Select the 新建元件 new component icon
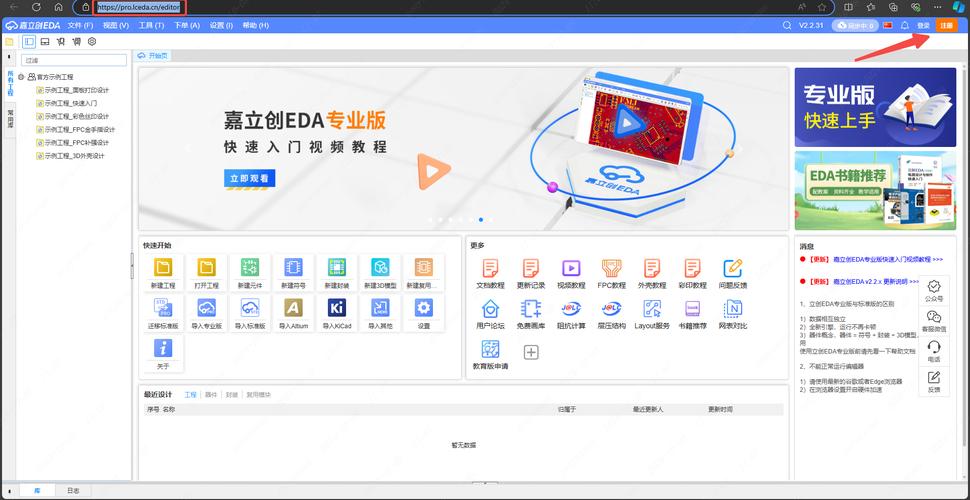The height and width of the screenshot is (500, 970). pos(250,267)
